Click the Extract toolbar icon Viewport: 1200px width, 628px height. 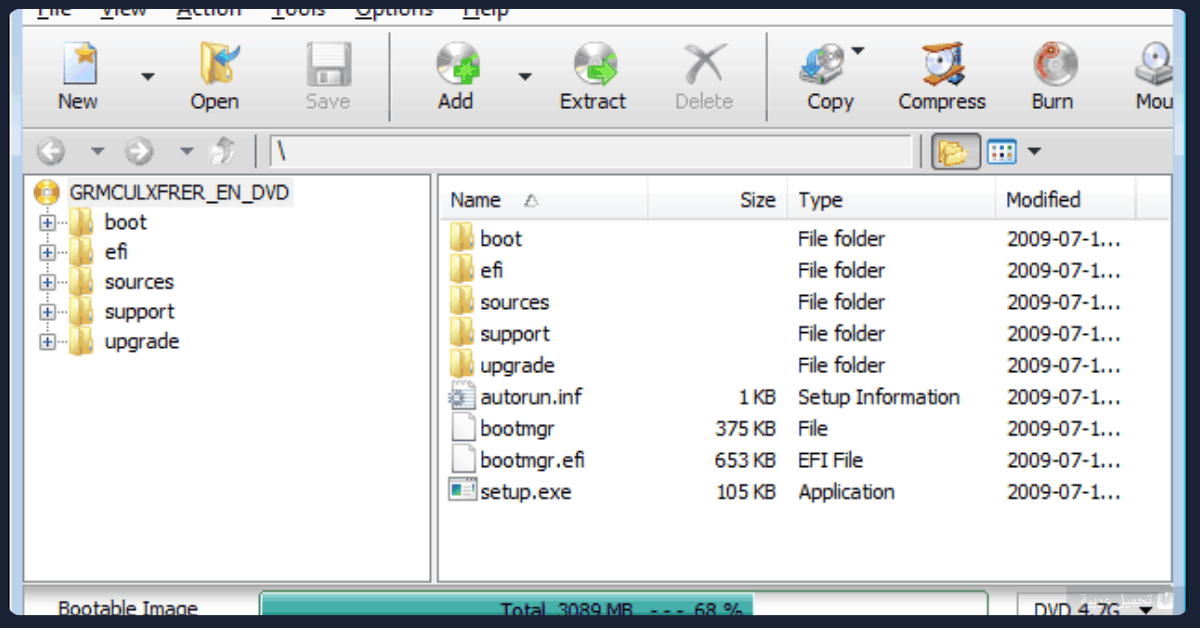pos(594,64)
